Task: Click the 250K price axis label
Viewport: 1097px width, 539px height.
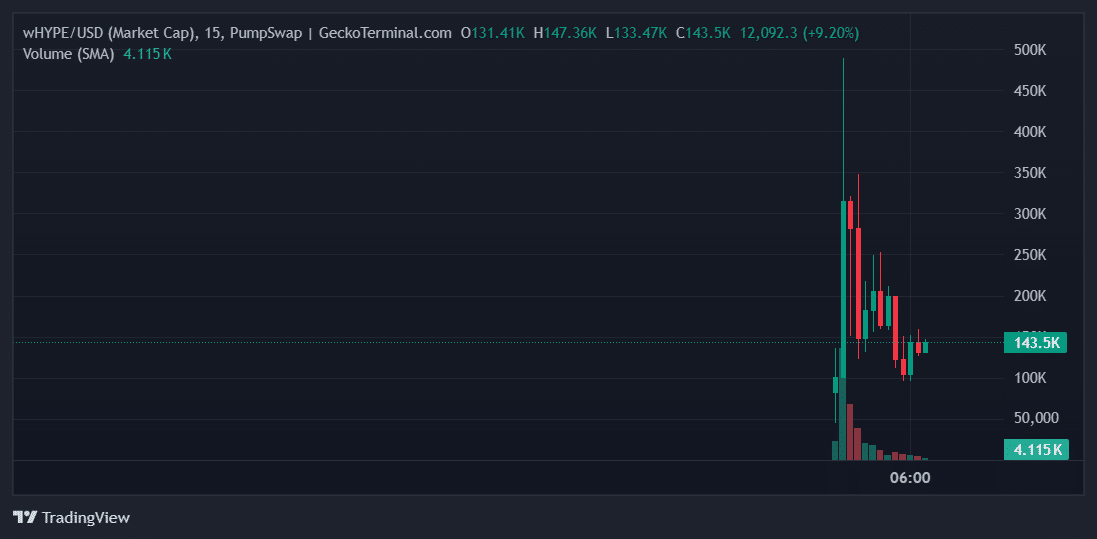Action: [1030, 255]
